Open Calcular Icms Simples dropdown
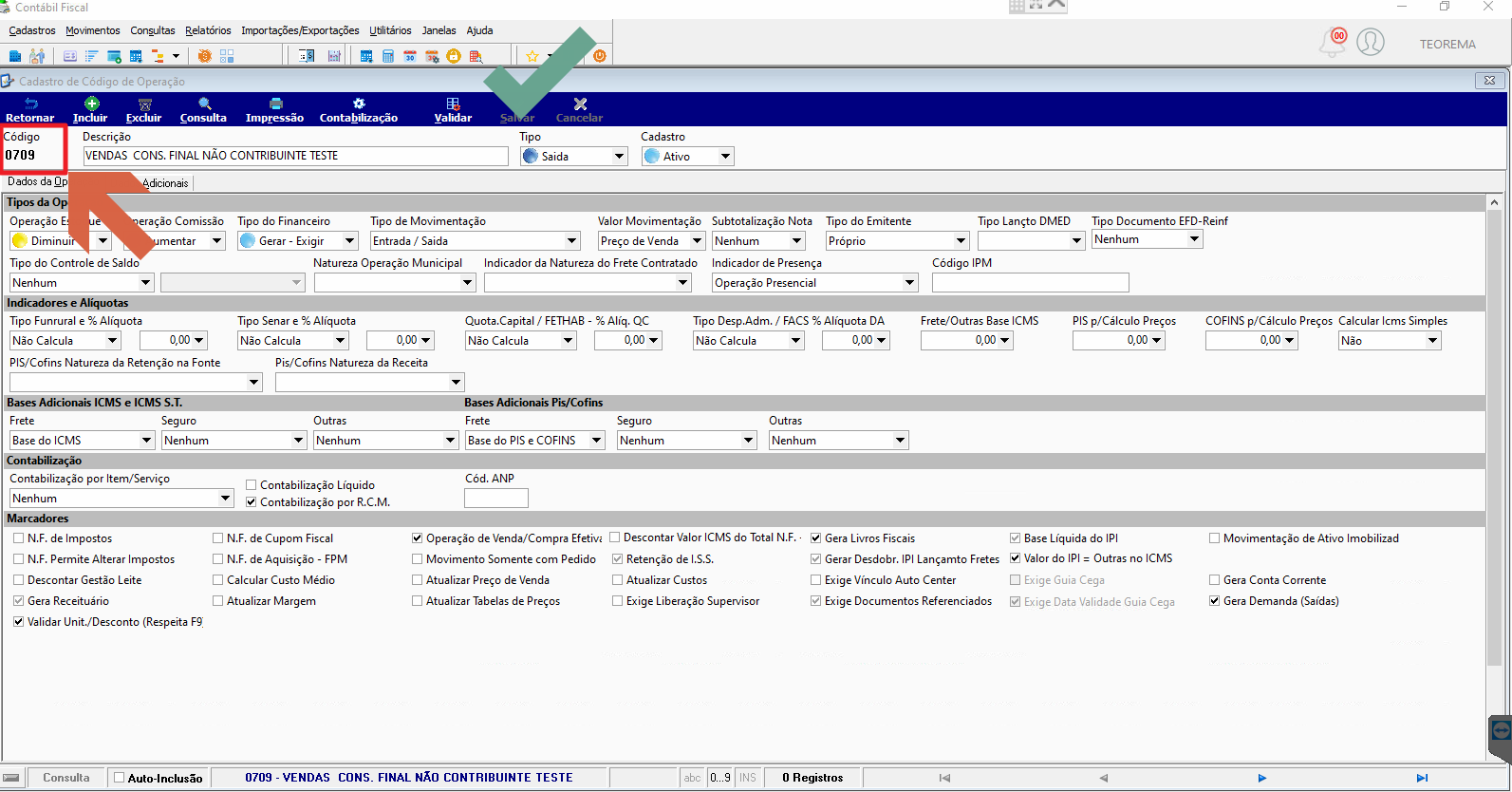 pyautogui.click(x=1390, y=341)
